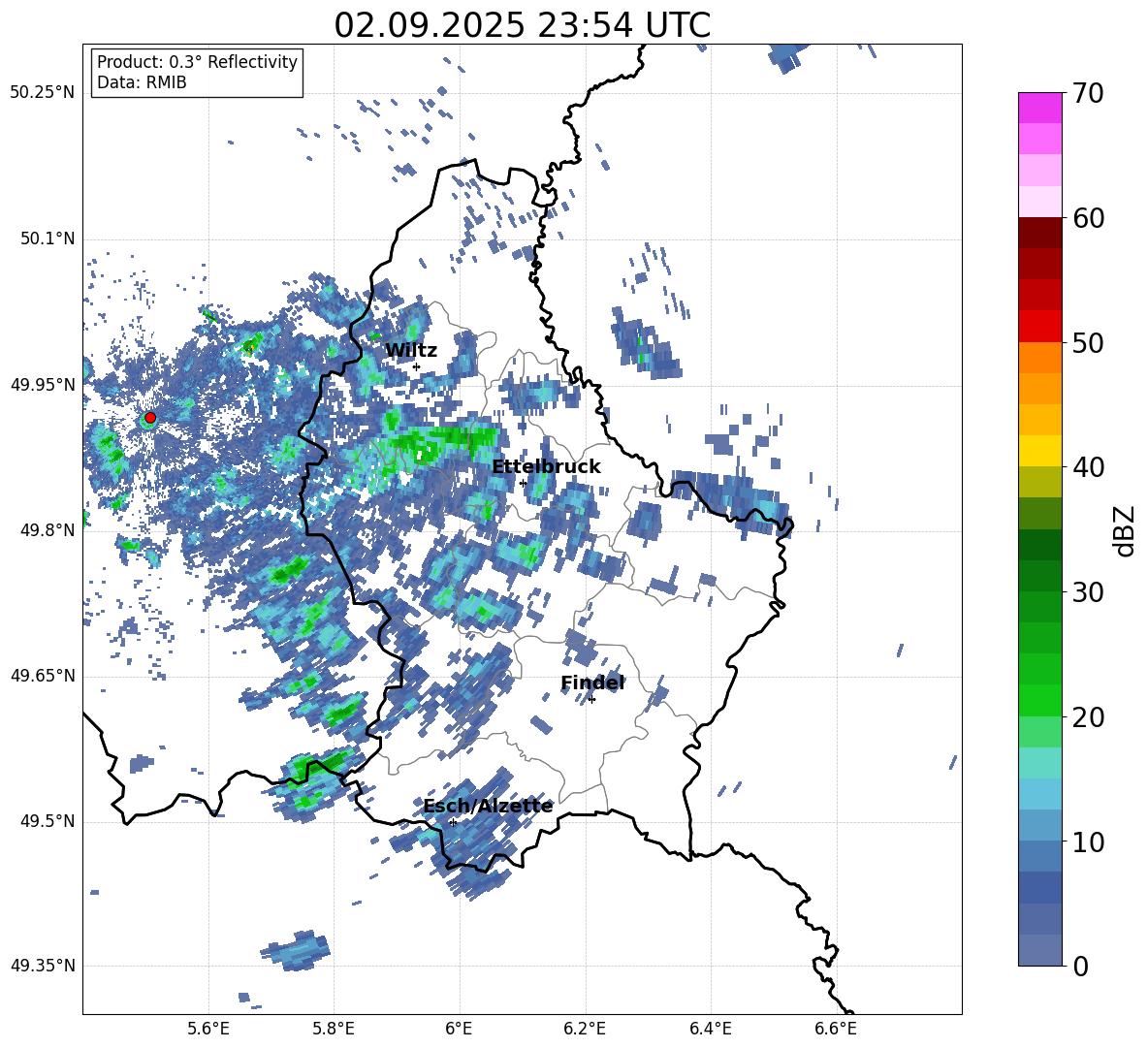Screen dimensions: 1148x1048
Task: Click the 60 value on the colorbar
Action: coord(1088,218)
